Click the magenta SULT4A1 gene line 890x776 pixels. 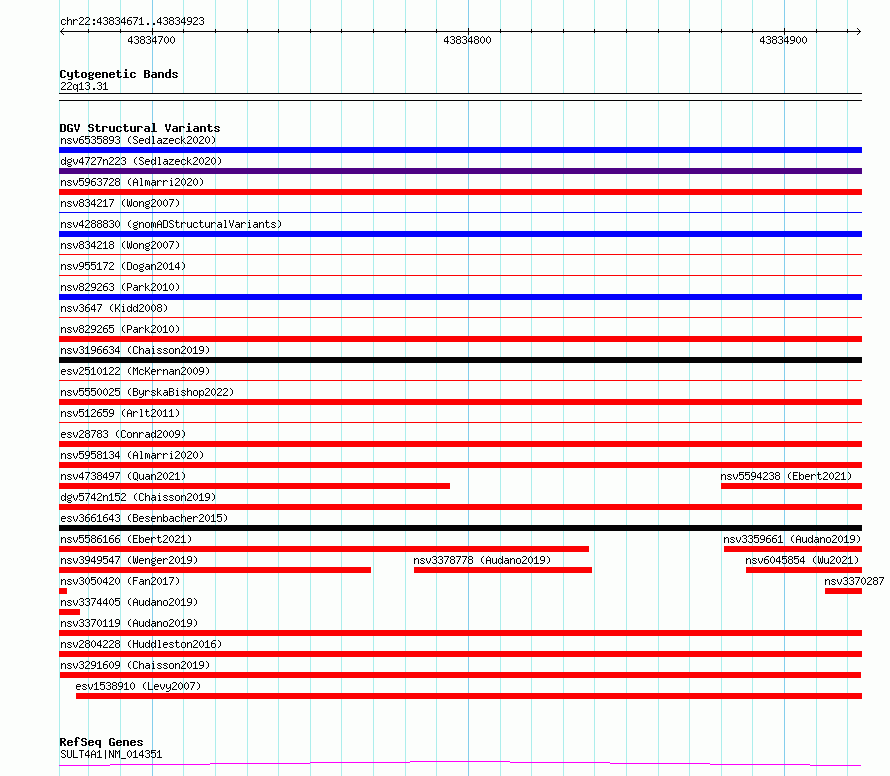460,764
